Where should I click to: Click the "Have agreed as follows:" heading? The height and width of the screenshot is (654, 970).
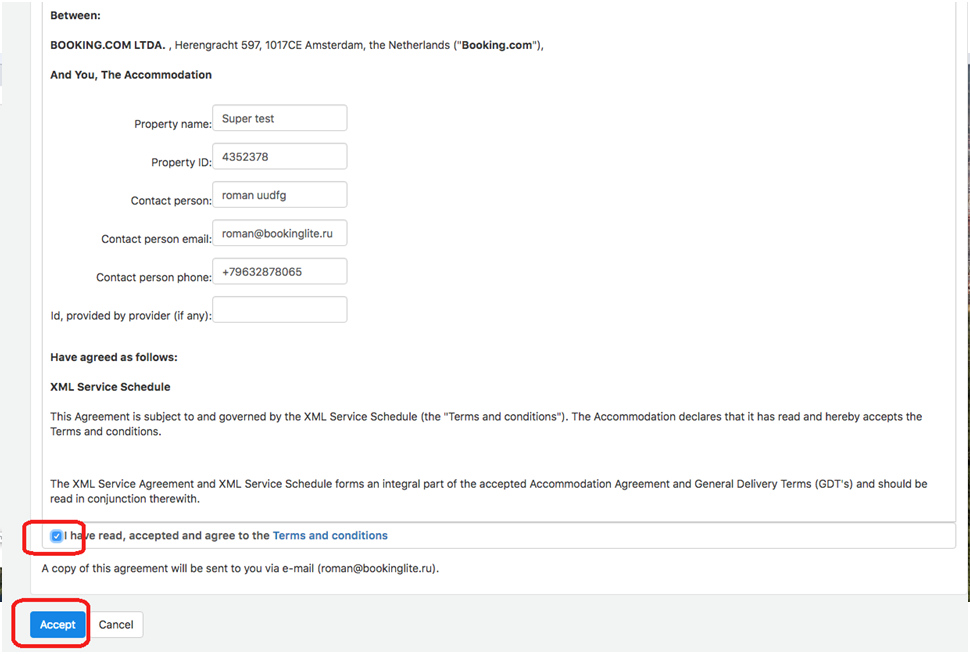tap(114, 358)
